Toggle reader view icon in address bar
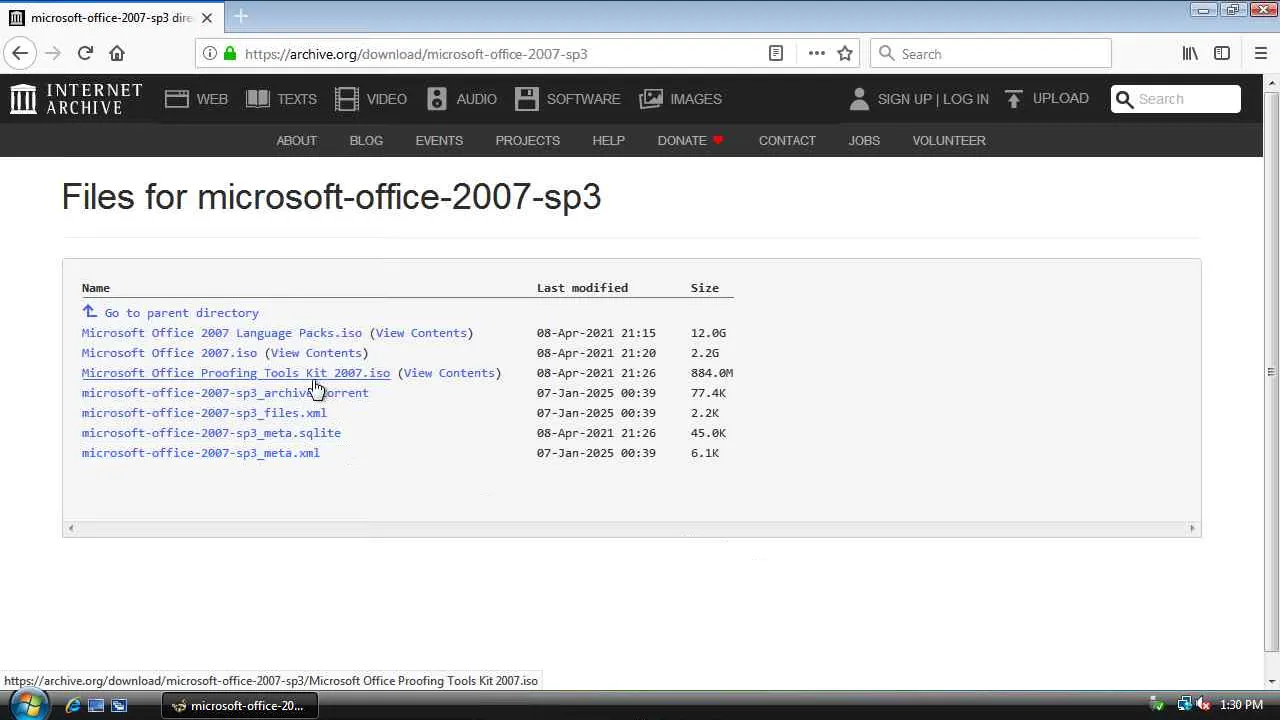This screenshot has height=720, width=1280. point(776,54)
